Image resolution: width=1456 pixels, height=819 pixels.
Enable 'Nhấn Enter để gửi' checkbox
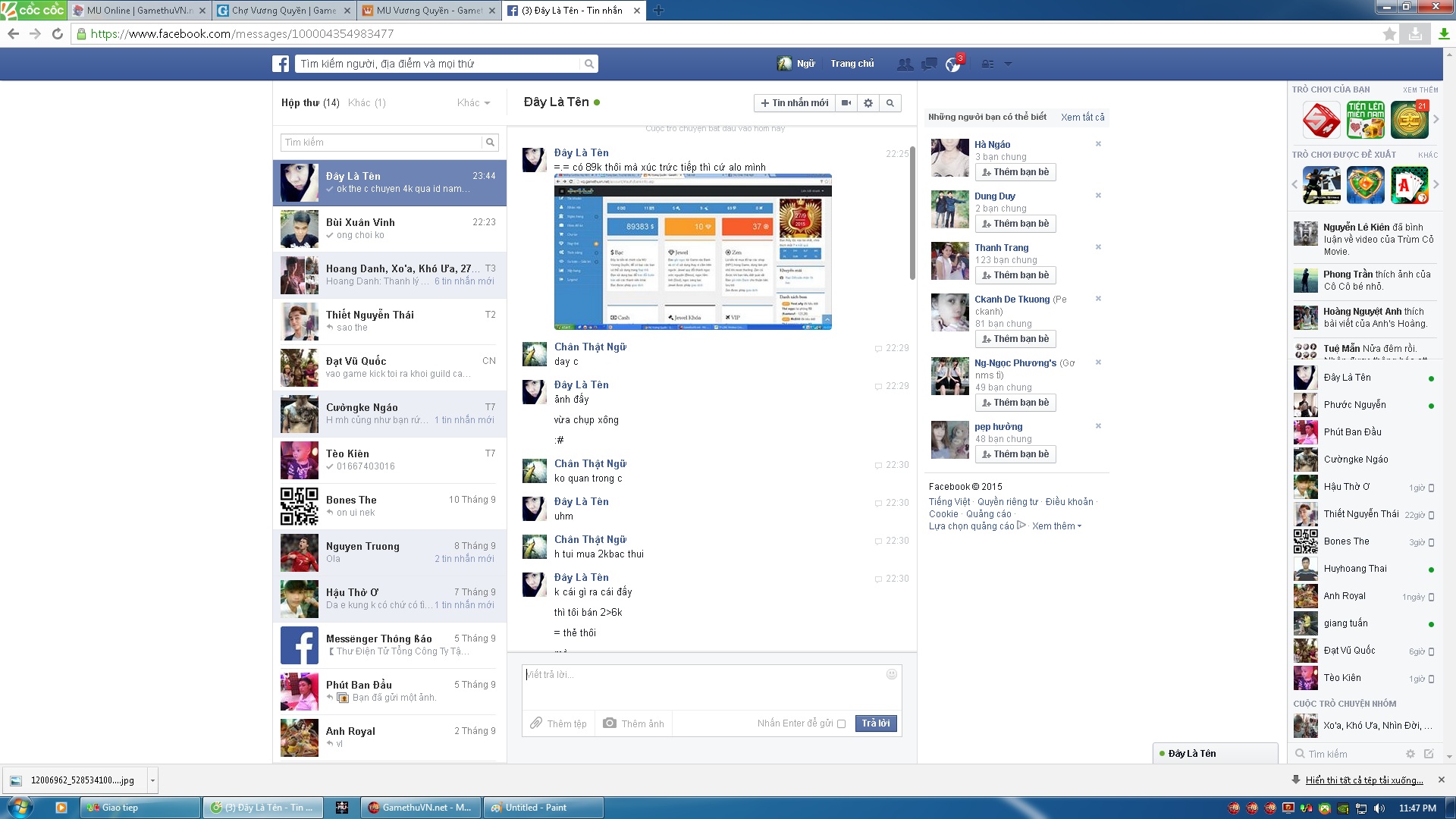[841, 724]
